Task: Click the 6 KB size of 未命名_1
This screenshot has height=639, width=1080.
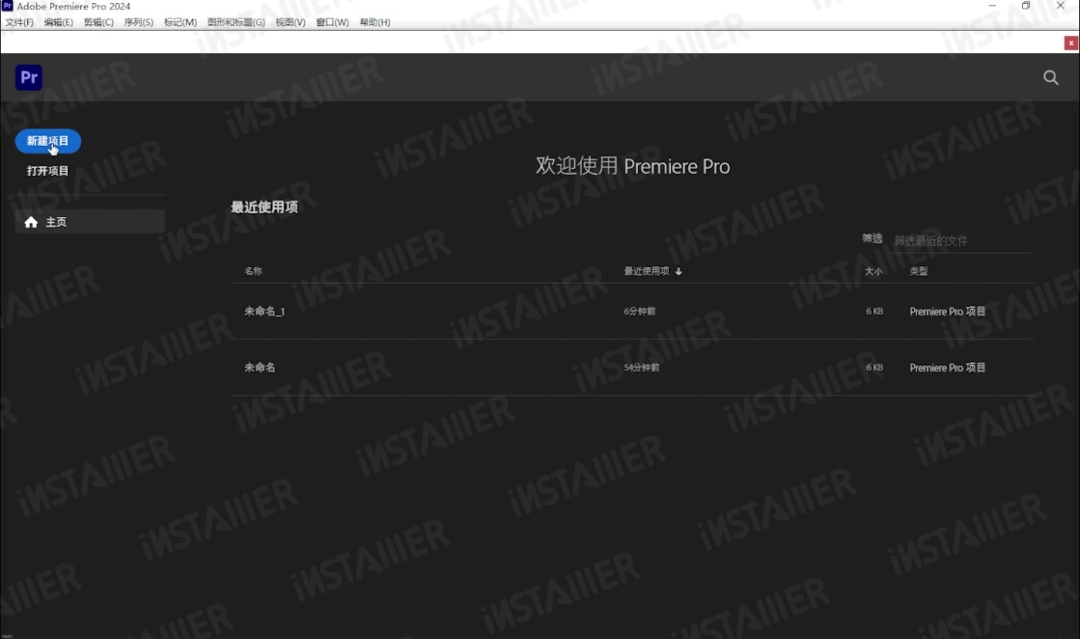Action: point(874,311)
